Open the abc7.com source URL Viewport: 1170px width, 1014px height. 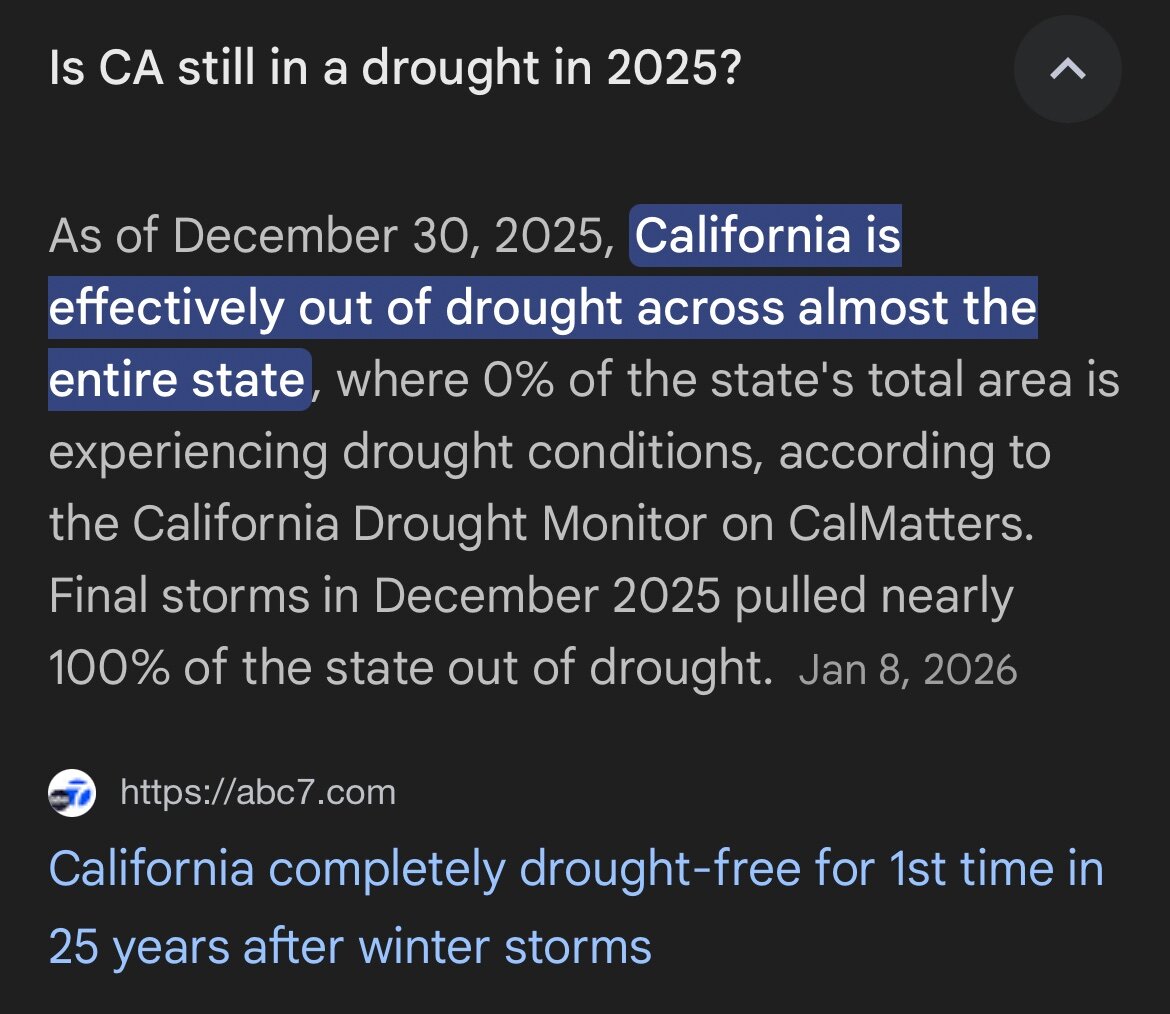coord(257,793)
